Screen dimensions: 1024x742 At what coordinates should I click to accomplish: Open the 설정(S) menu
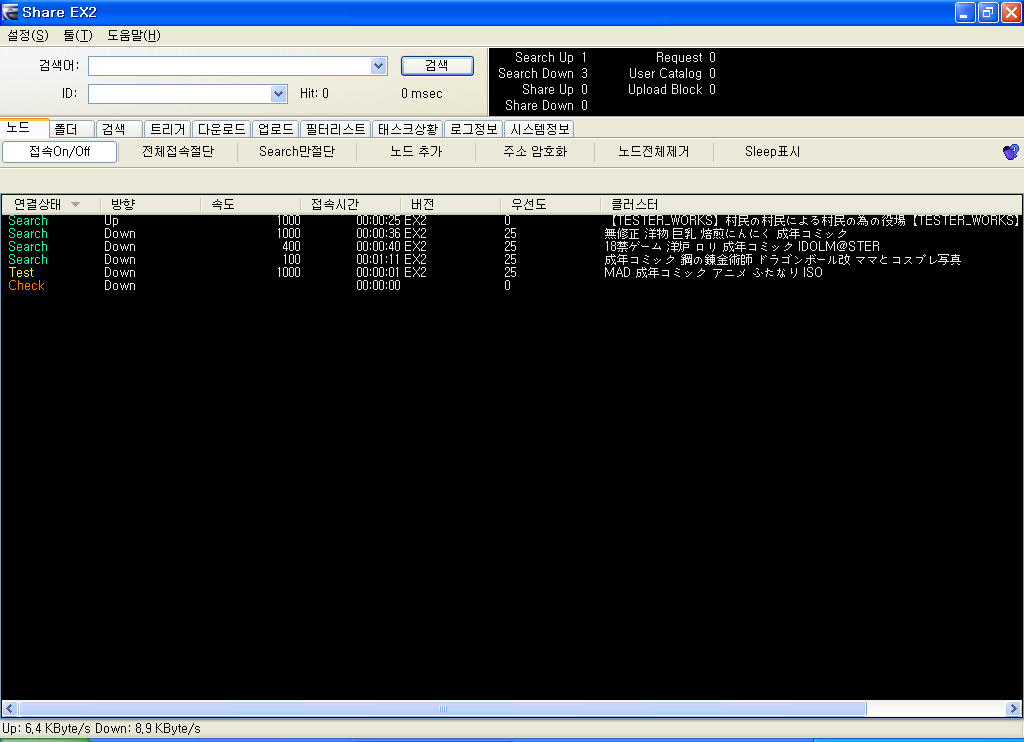(x=27, y=35)
